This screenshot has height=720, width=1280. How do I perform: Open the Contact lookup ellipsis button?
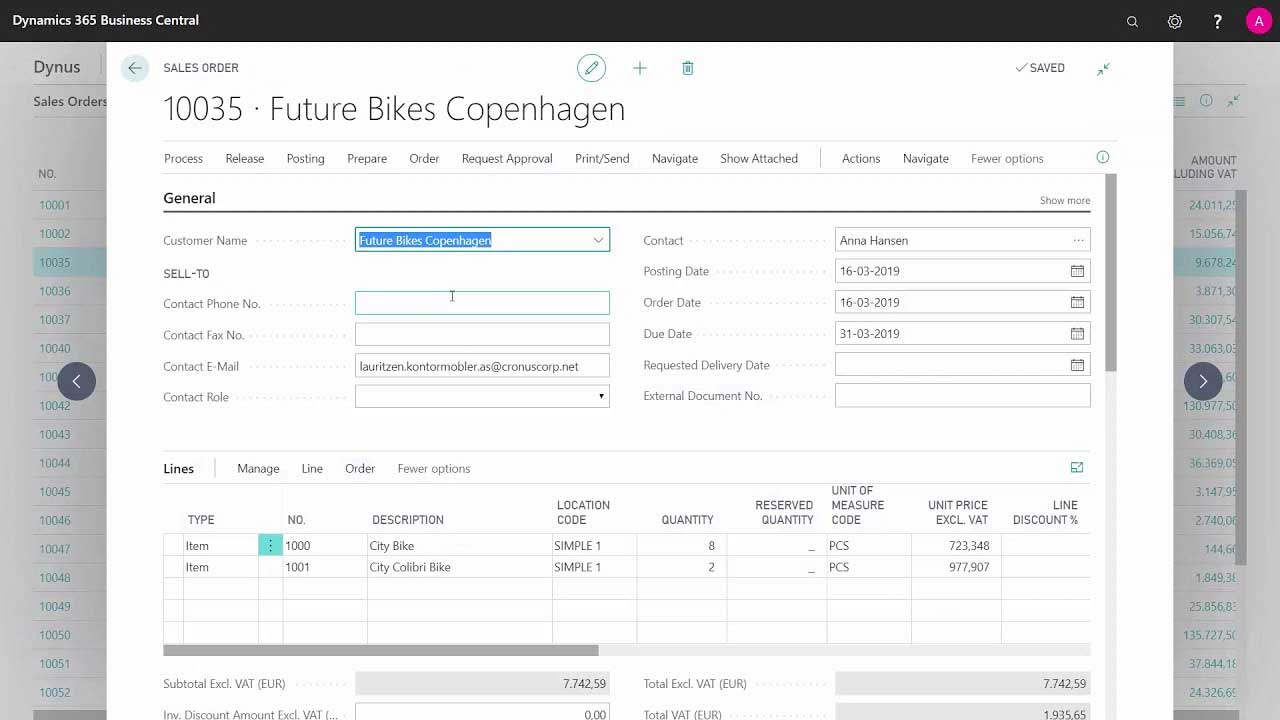(x=1078, y=240)
